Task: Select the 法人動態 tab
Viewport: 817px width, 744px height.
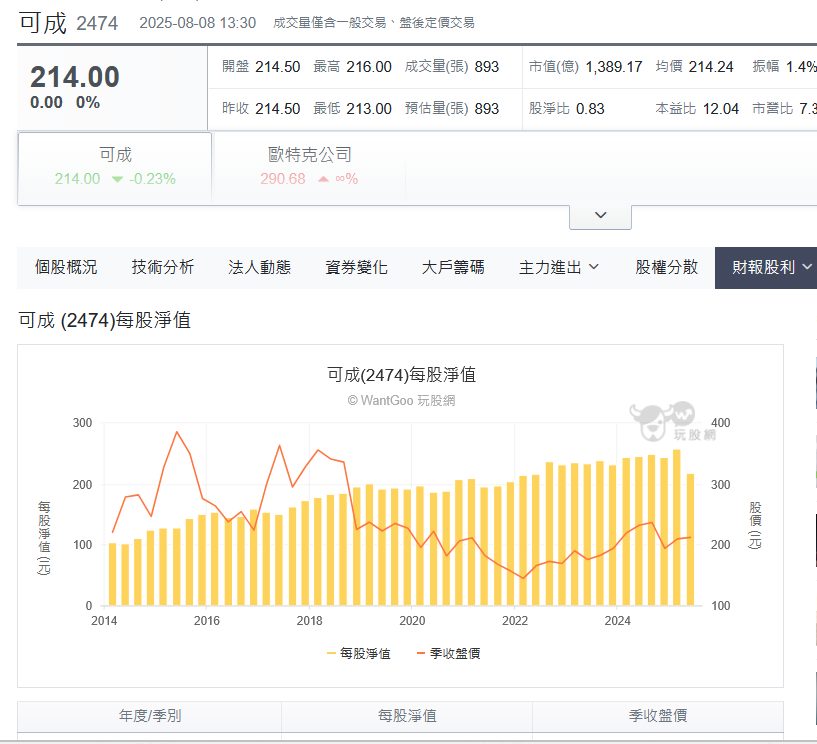Action: pyautogui.click(x=259, y=267)
